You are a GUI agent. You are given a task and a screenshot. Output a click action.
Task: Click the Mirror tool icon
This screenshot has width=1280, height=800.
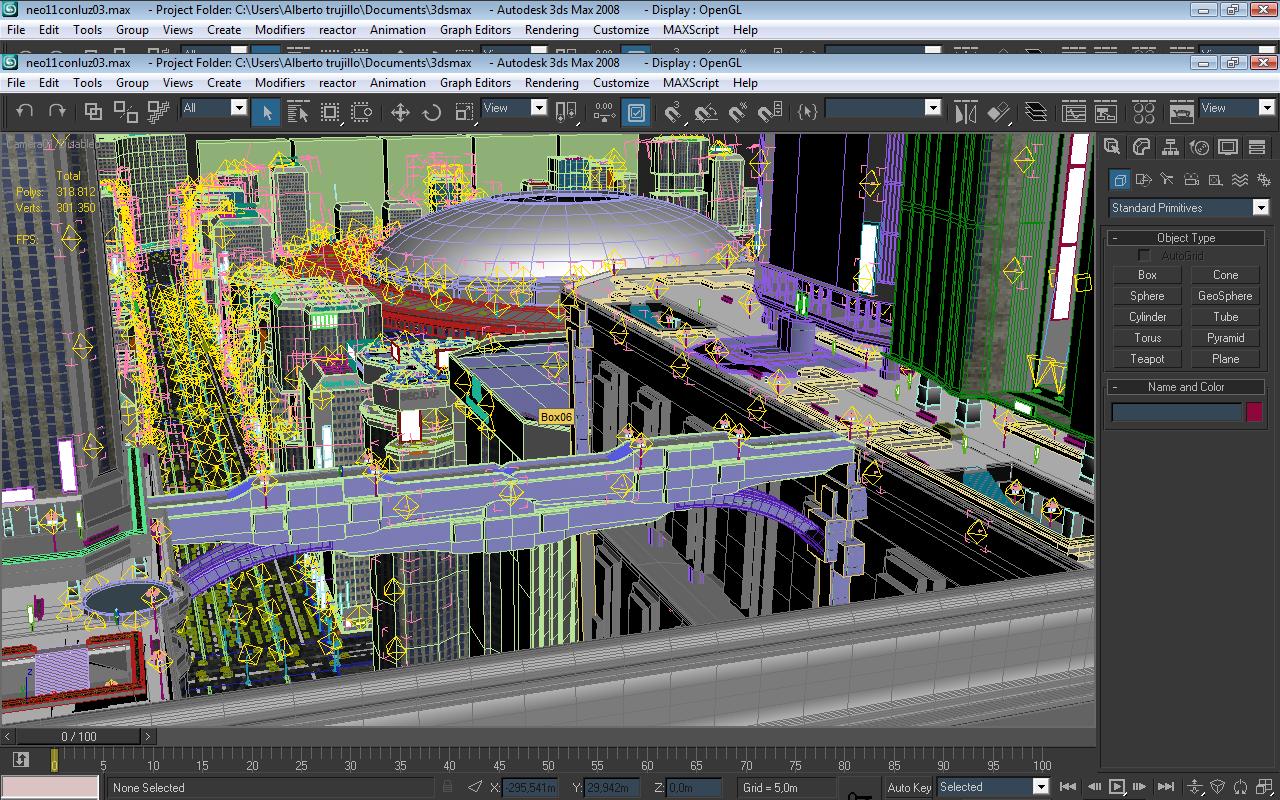(x=966, y=112)
